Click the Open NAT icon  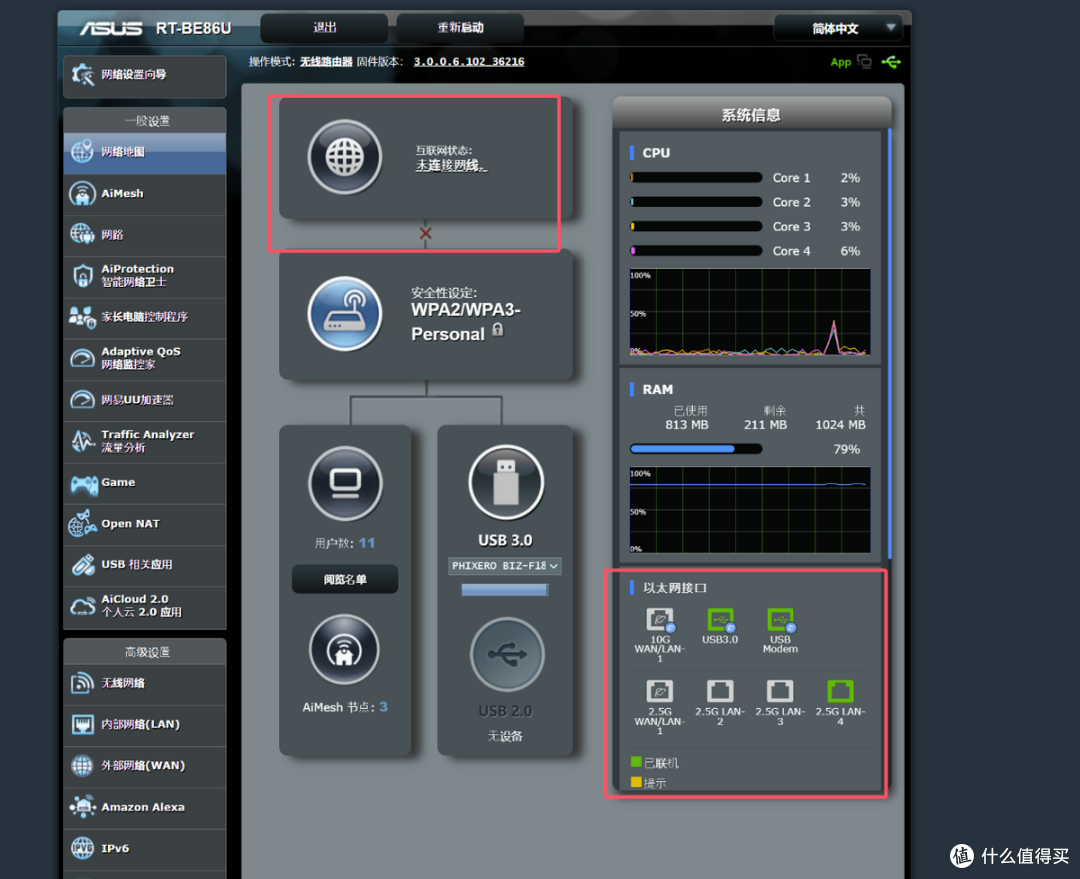coord(82,524)
